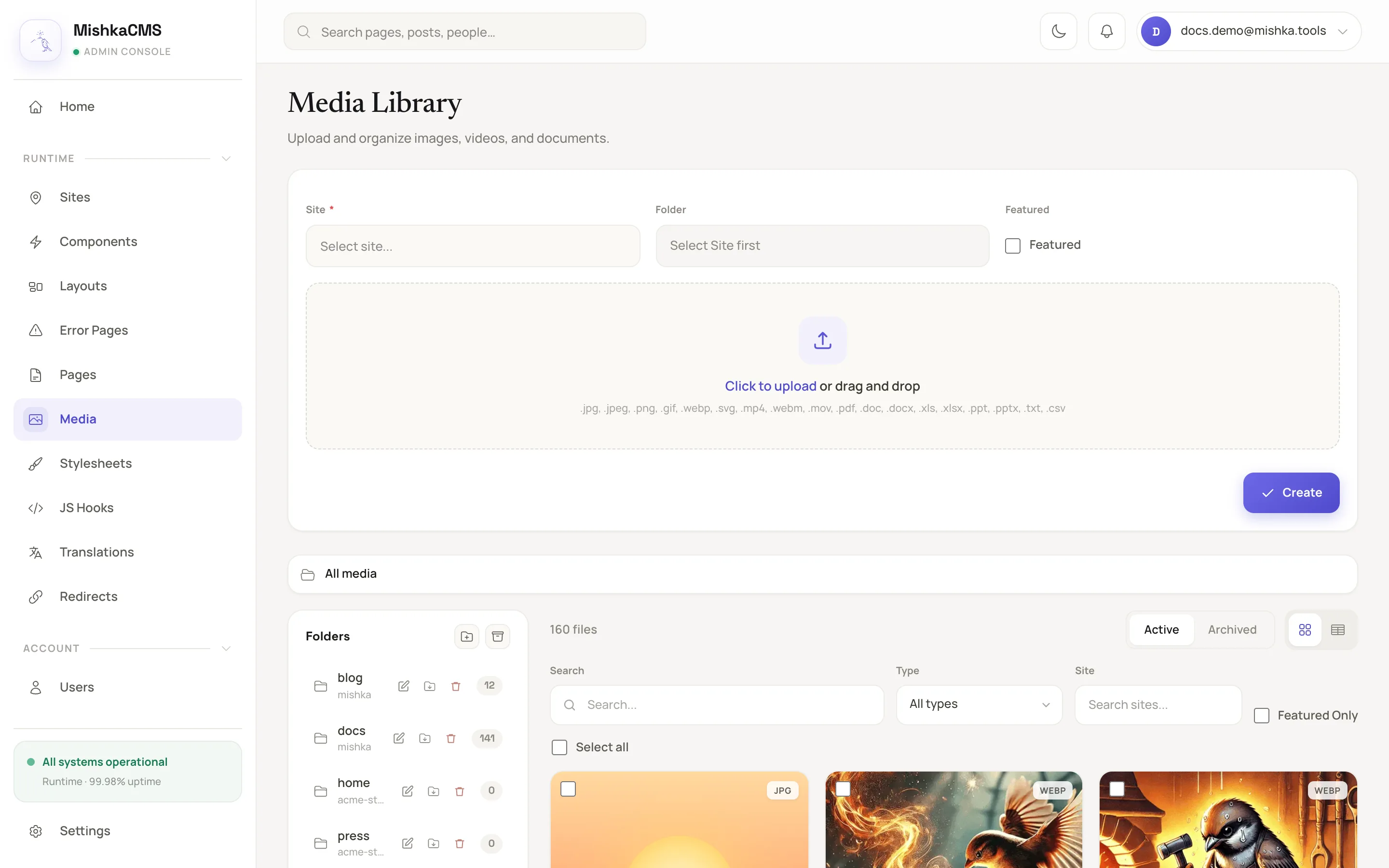Switch to grid view

(1305, 630)
